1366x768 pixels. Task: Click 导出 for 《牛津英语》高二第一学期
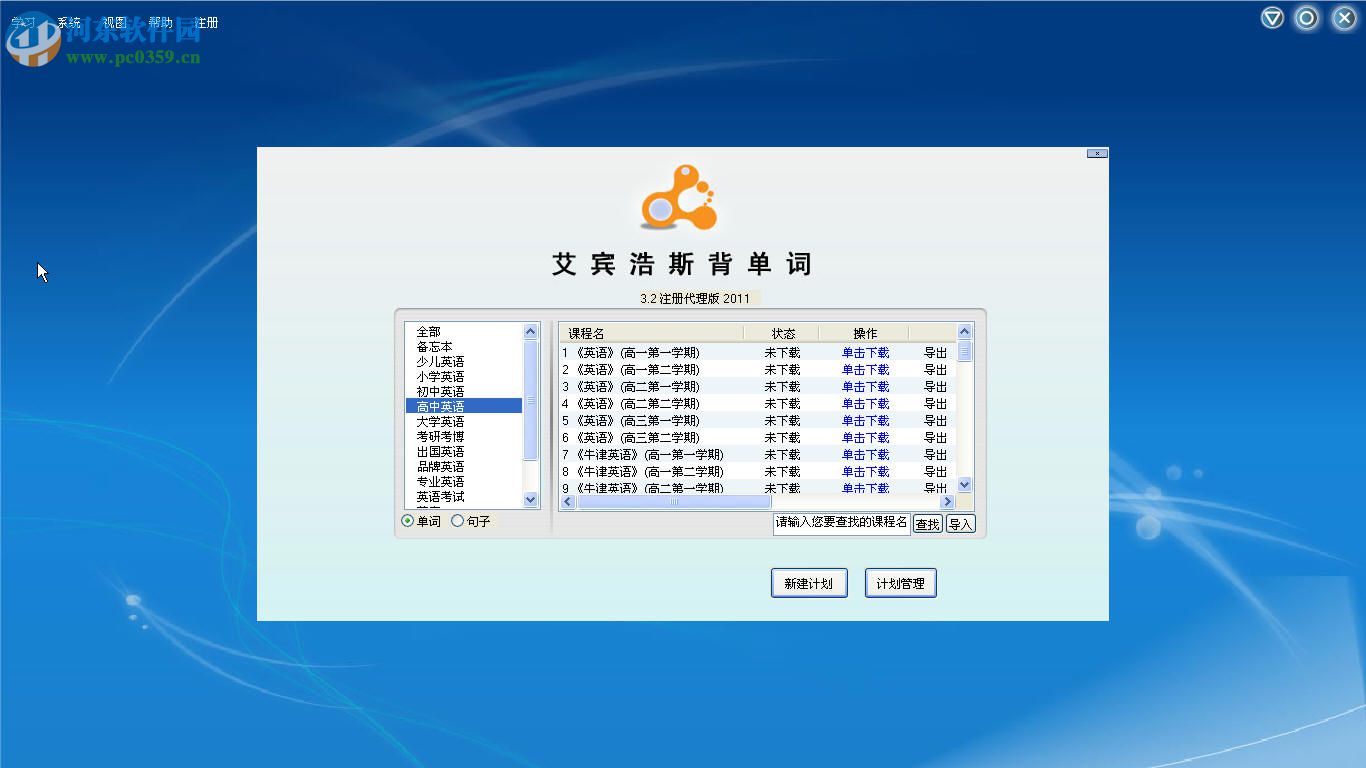(x=937, y=488)
